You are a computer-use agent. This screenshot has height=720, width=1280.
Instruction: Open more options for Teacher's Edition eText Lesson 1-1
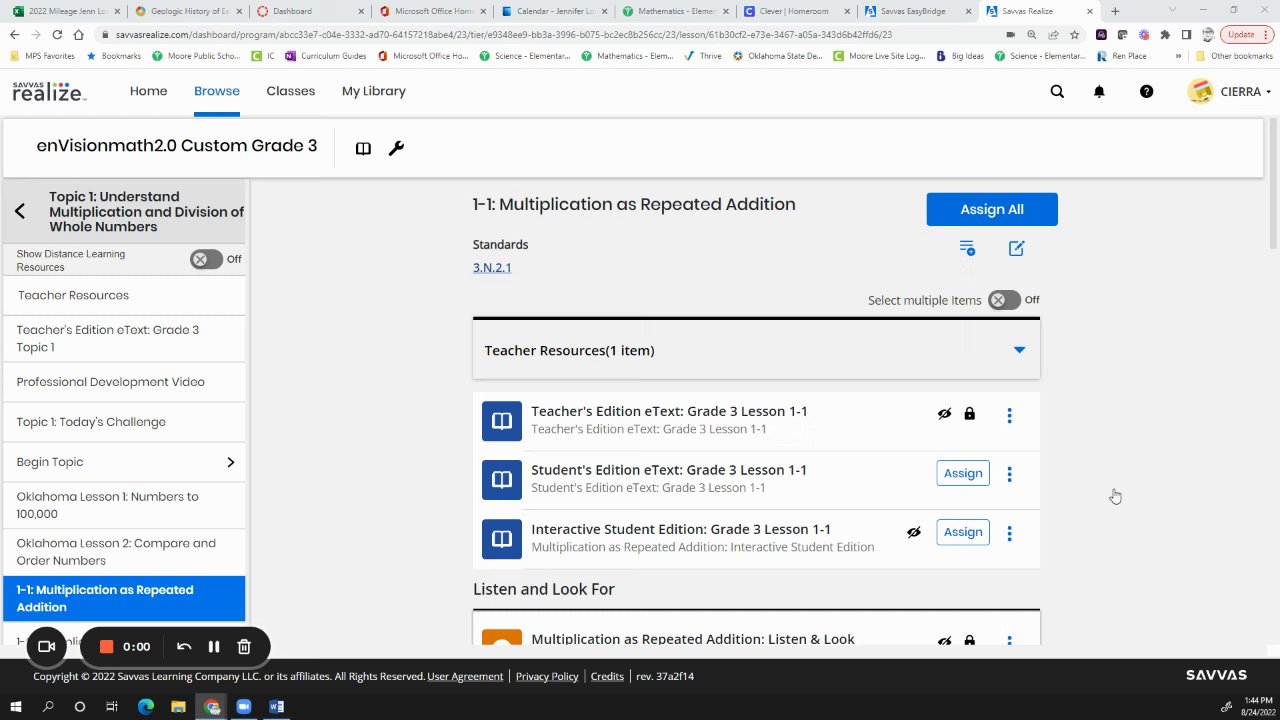(x=1009, y=415)
